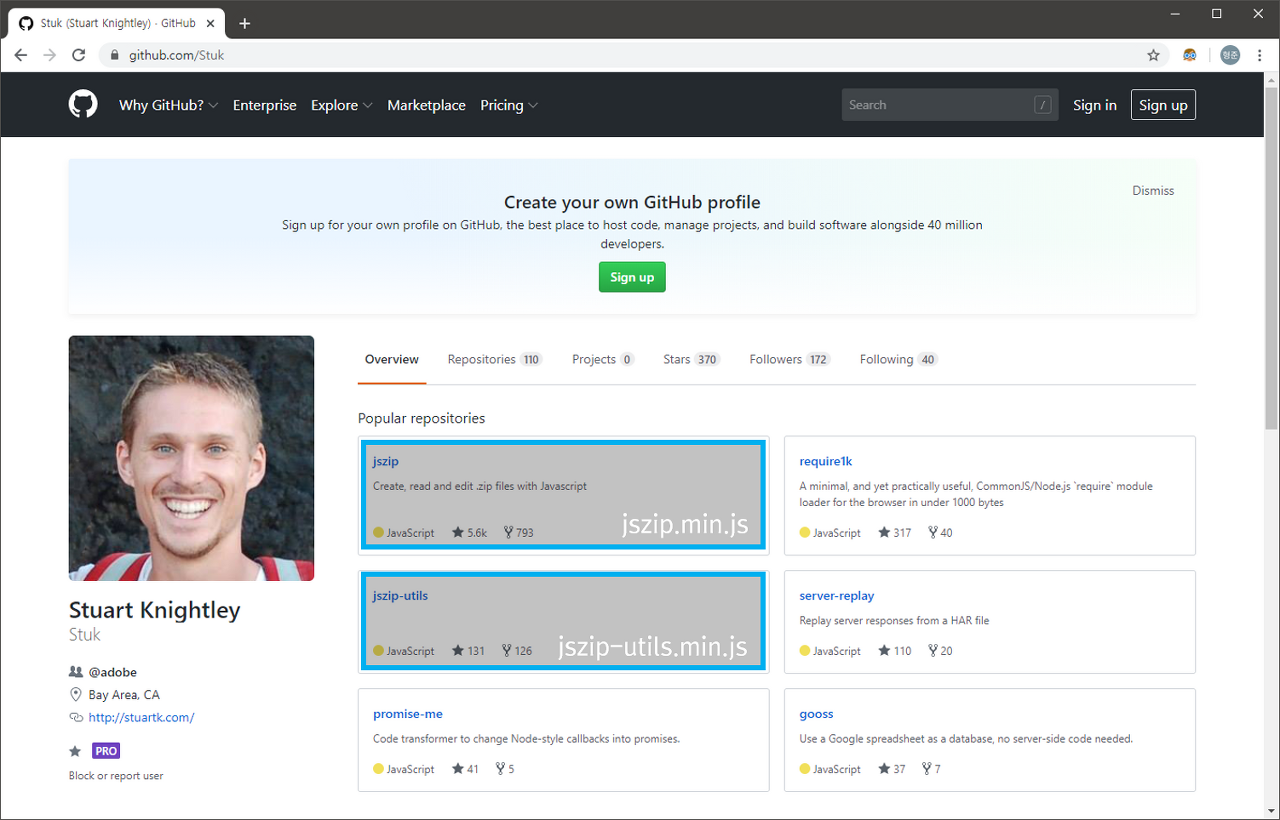The height and width of the screenshot is (820, 1280).
Task: Click the padlock site info icon
Action: click(115, 55)
